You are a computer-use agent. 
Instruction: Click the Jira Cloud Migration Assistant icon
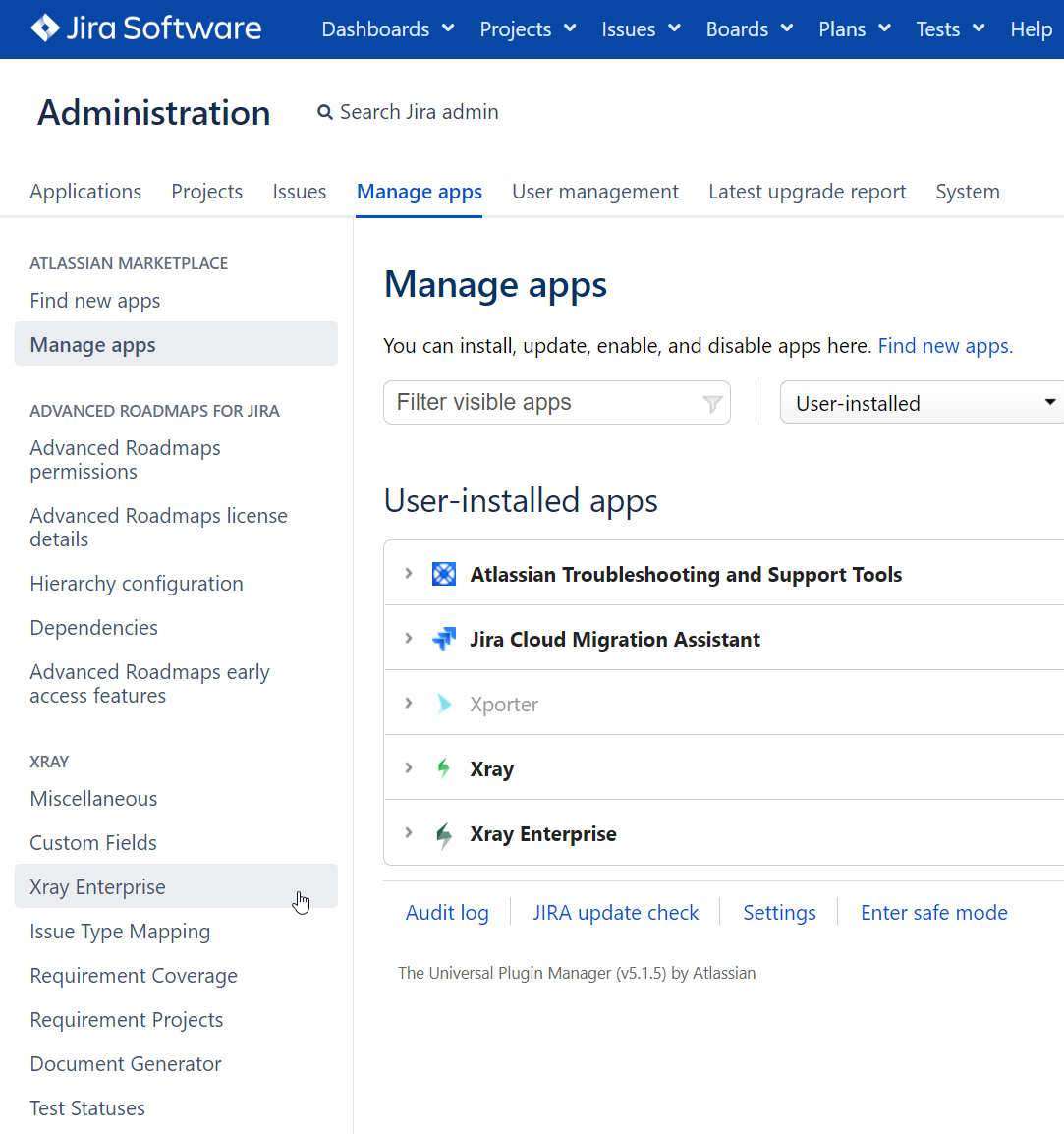(444, 640)
